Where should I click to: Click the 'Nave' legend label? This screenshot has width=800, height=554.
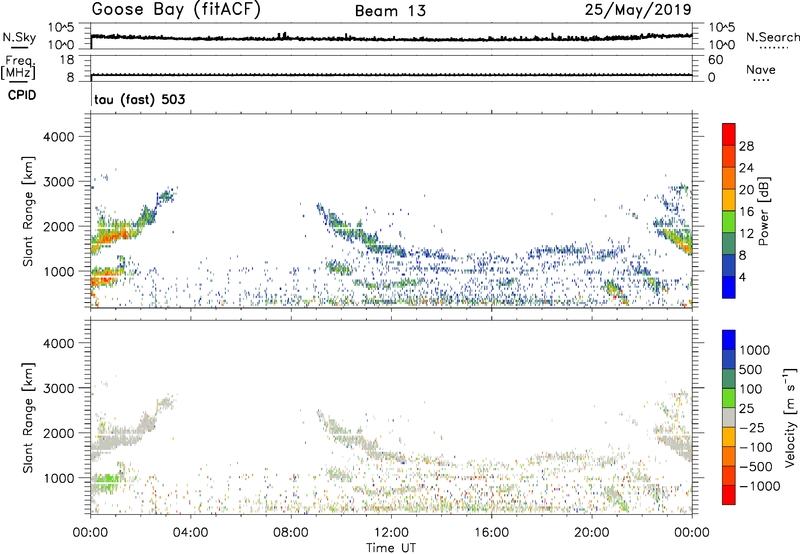click(x=761, y=69)
